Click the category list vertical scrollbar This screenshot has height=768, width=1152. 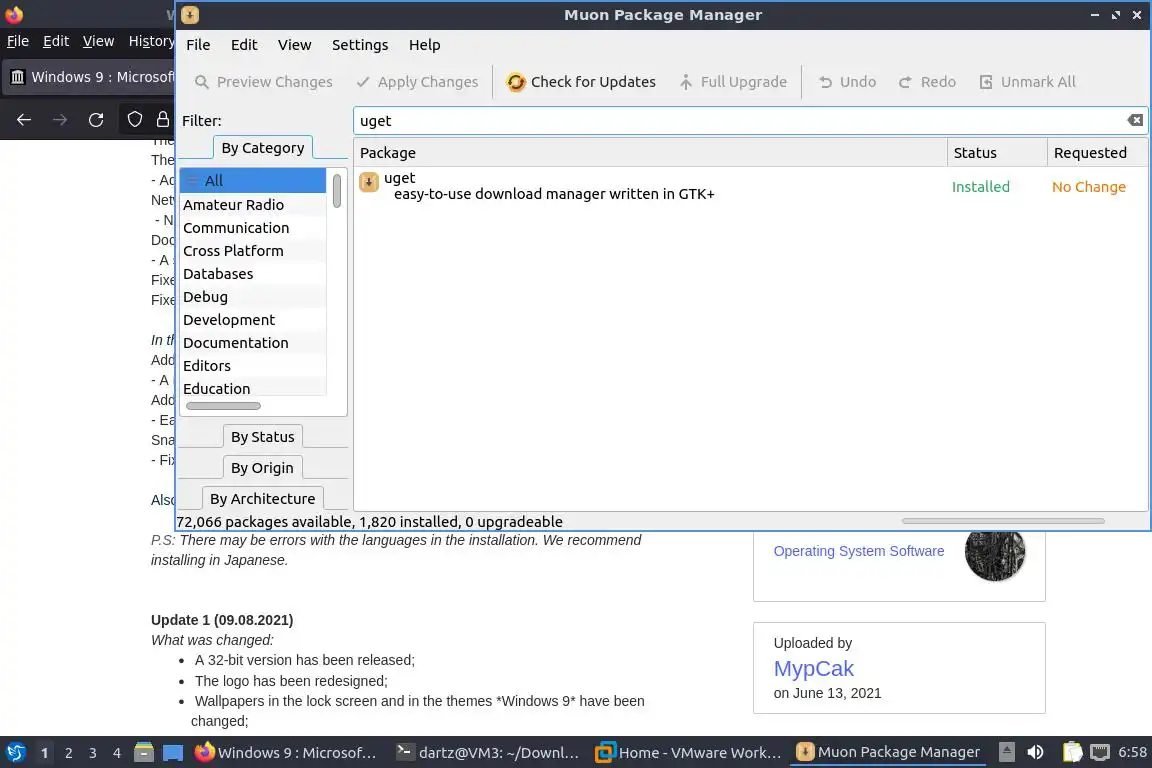click(x=336, y=191)
